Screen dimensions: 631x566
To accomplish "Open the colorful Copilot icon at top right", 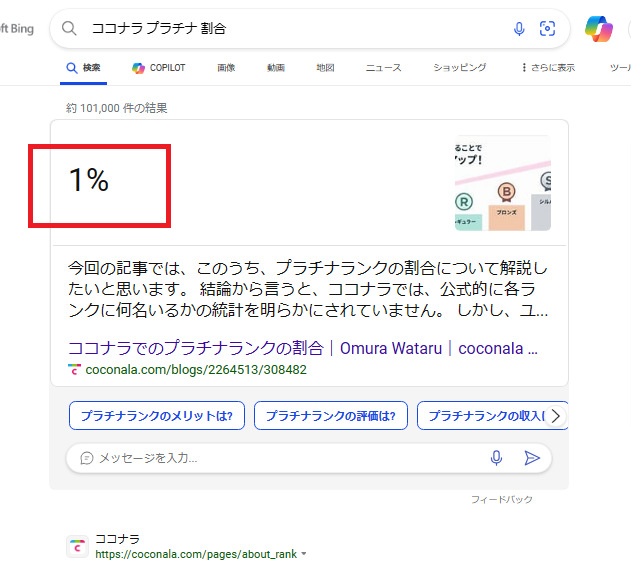I will point(599,29).
